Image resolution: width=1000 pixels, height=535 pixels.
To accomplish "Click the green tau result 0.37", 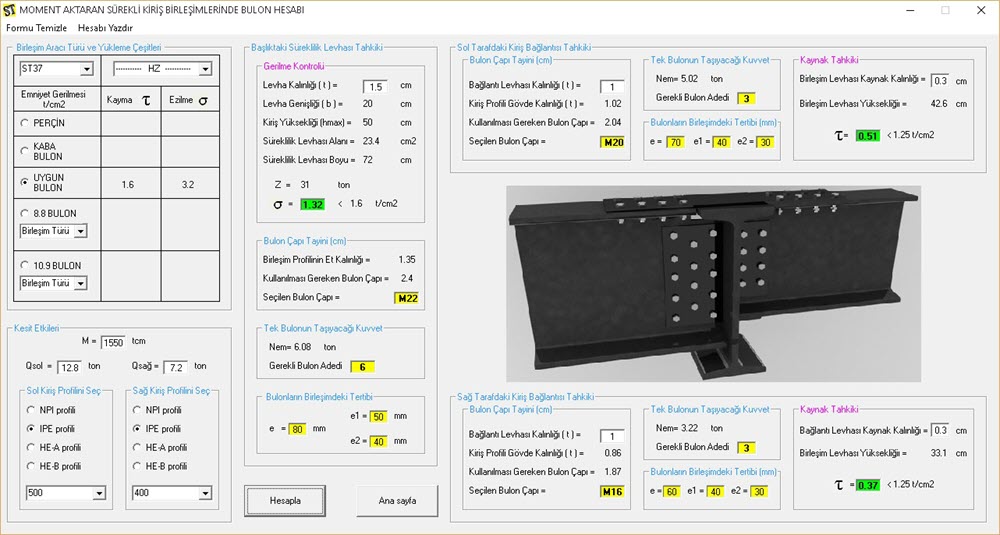I will (x=867, y=485).
